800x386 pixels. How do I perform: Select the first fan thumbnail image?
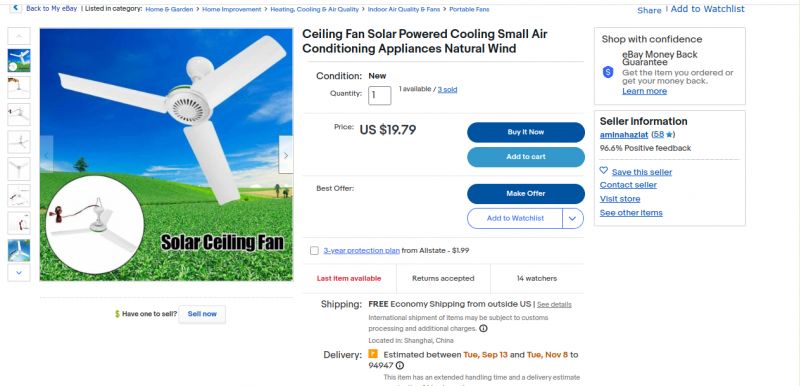point(19,60)
